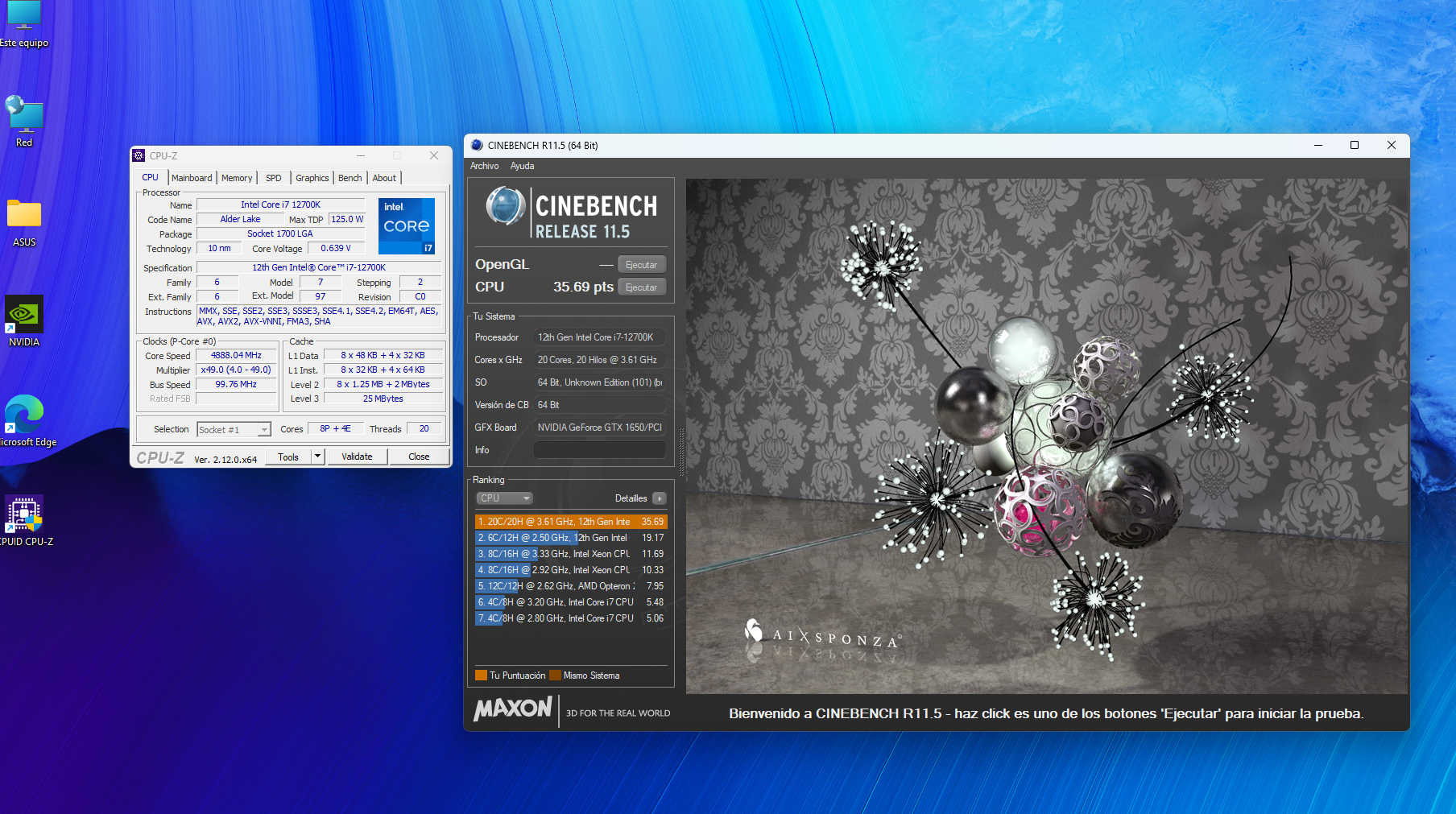Viewport: 1456px width, 814px height.
Task: Select ranking row 3 8C/16H 3.33 GHz
Action: click(571, 554)
